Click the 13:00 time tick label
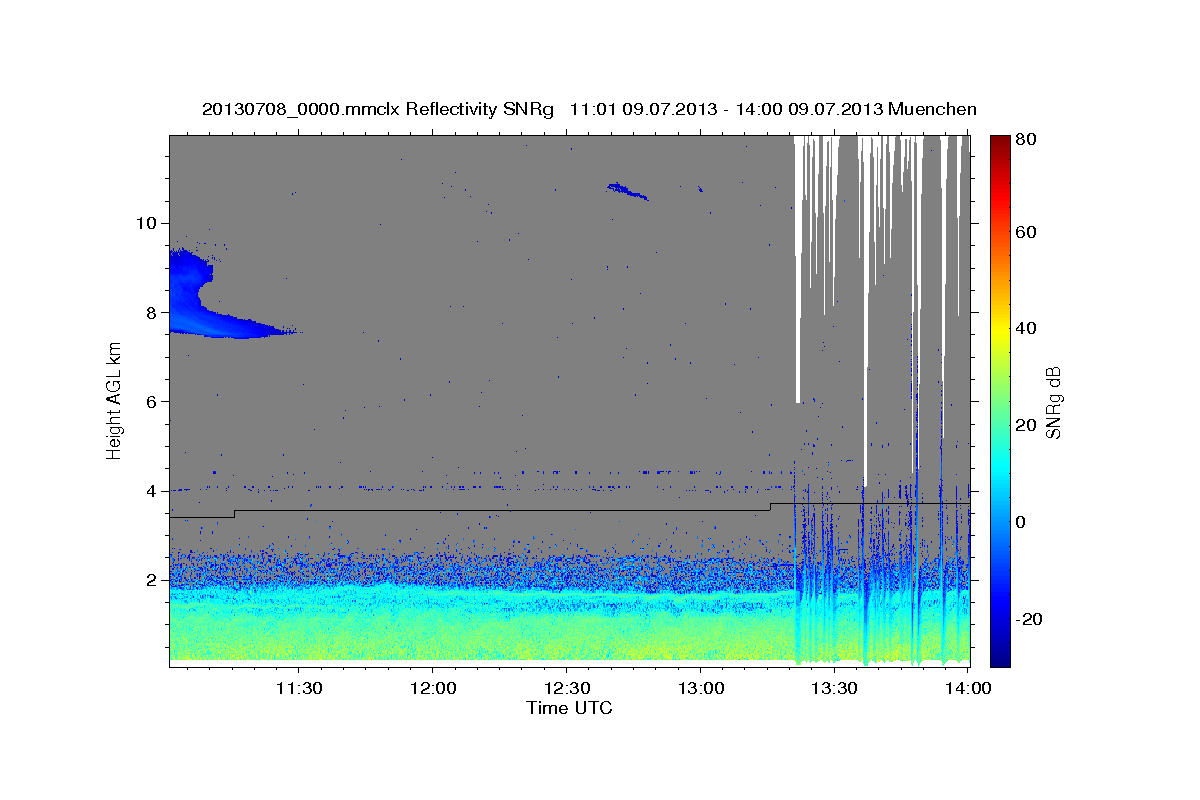Viewport: 1200px width, 800px height. coord(700,689)
